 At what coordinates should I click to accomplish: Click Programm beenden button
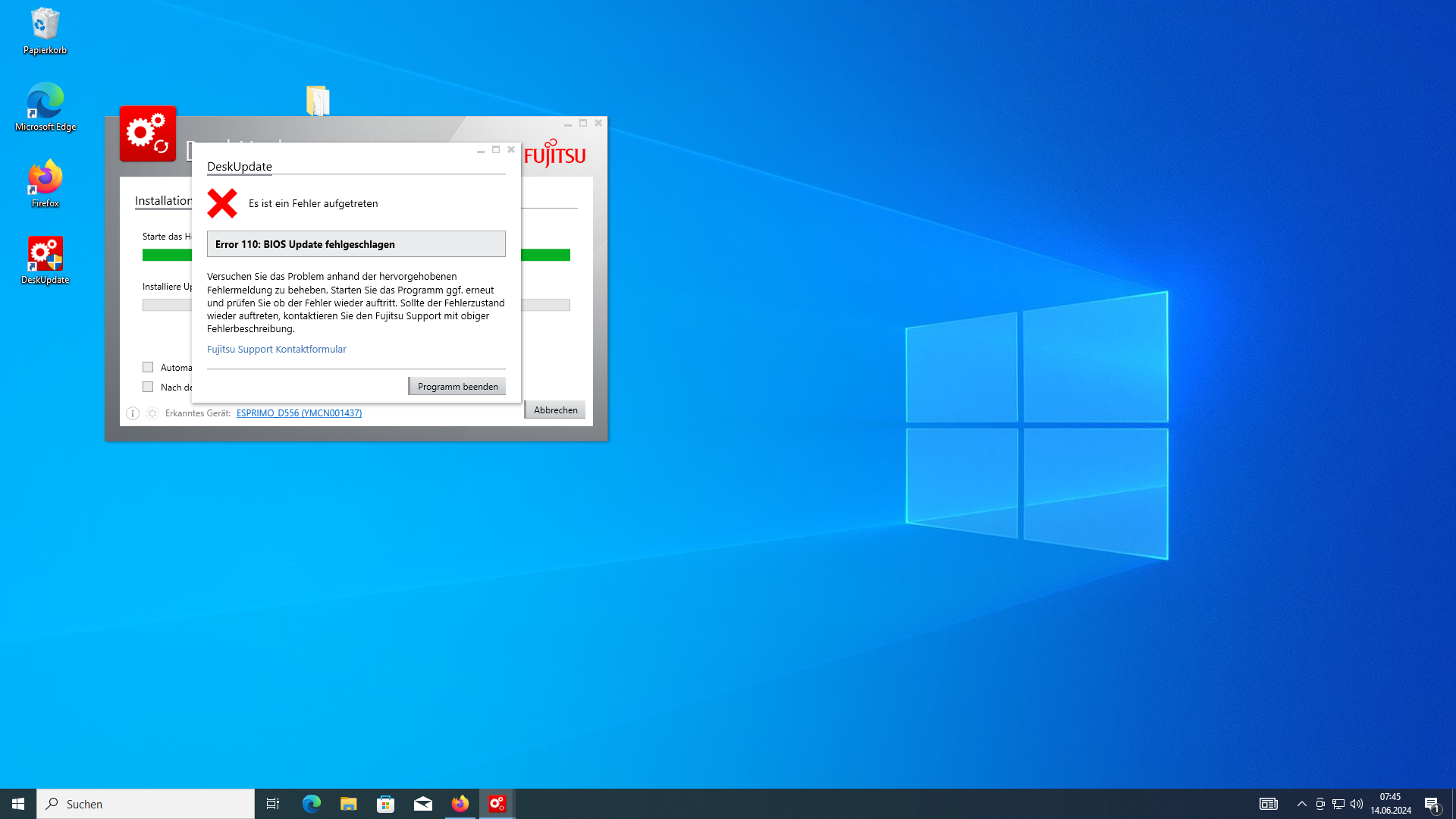[457, 387]
